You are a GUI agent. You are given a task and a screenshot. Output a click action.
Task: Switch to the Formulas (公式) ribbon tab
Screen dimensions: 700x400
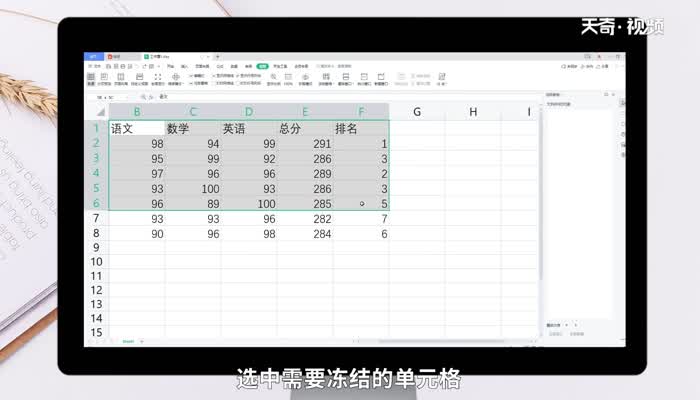point(220,66)
